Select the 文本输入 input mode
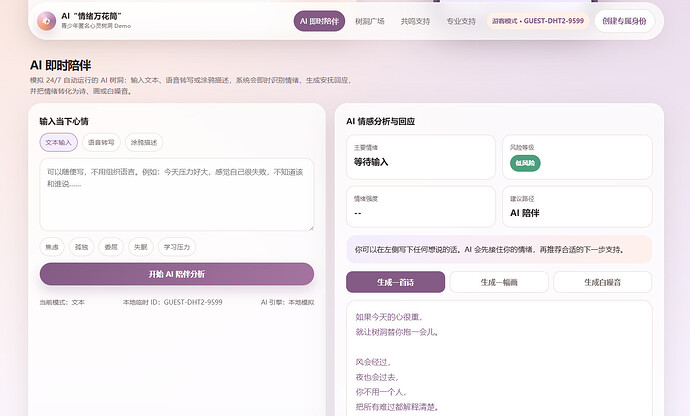 click(59, 142)
